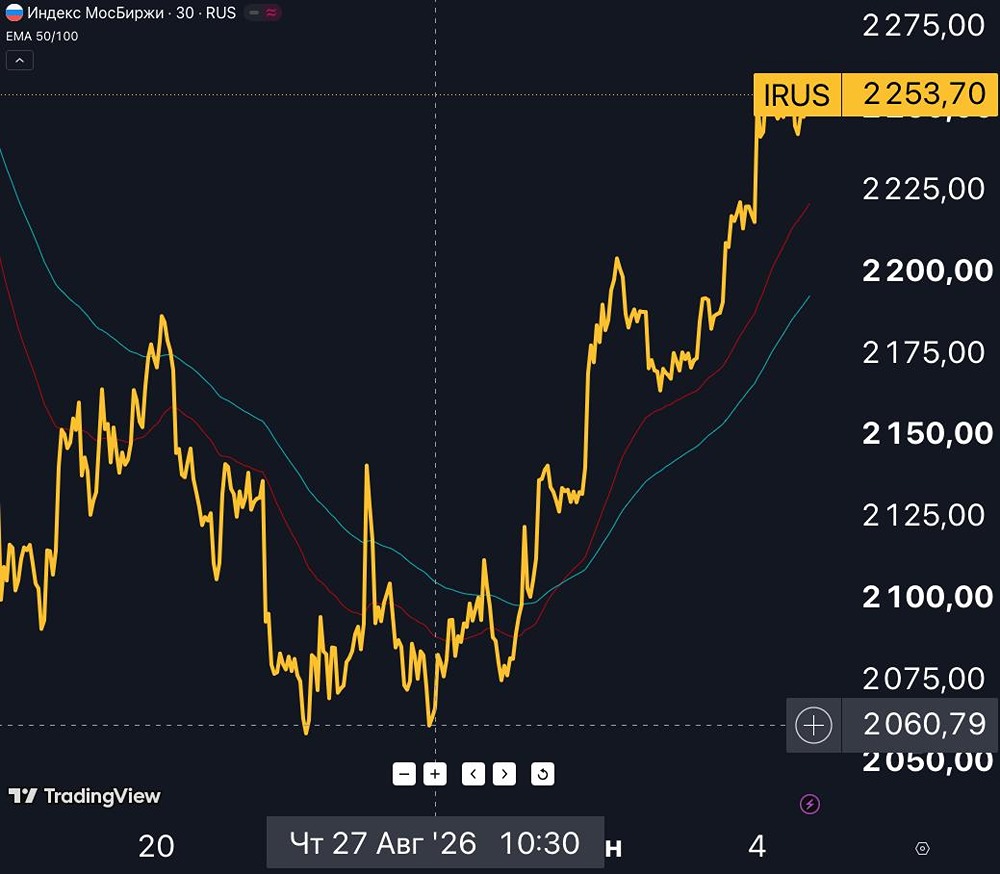Select the EMA 50/100 indicator label
Viewport: 1000px width, 874px height.
tap(42, 36)
